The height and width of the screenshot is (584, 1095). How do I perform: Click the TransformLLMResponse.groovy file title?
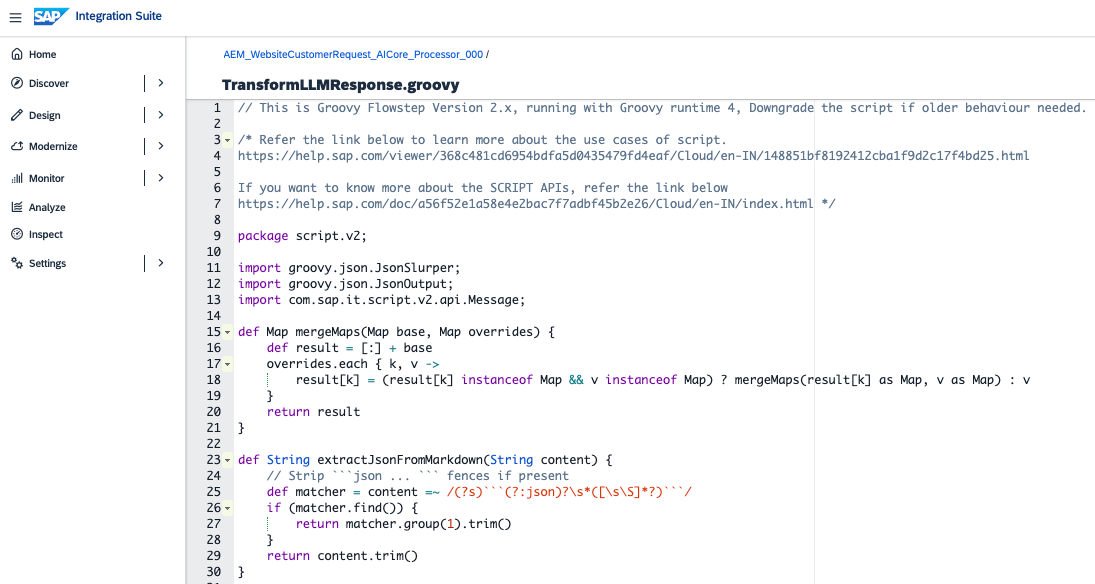click(x=341, y=85)
